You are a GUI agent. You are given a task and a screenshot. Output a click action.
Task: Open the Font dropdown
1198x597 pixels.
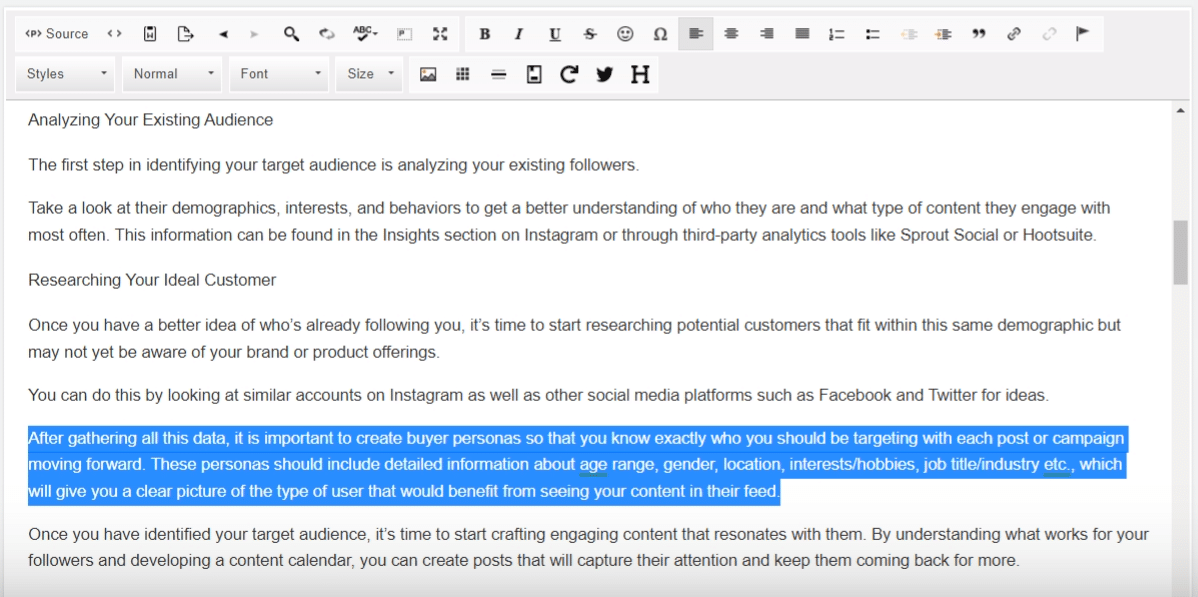[280, 74]
